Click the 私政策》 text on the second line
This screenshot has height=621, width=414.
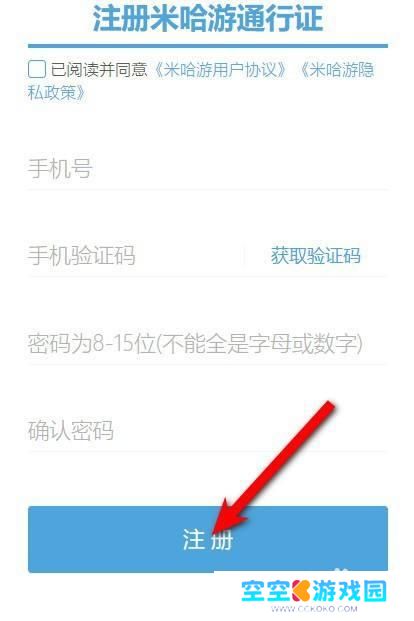[56, 93]
